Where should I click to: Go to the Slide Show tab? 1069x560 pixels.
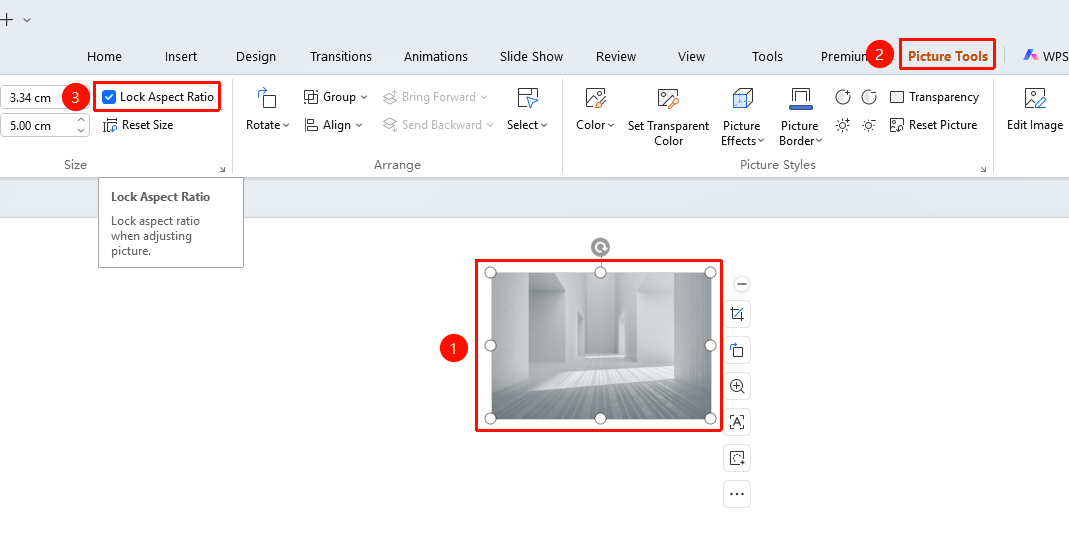(x=531, y=57)
